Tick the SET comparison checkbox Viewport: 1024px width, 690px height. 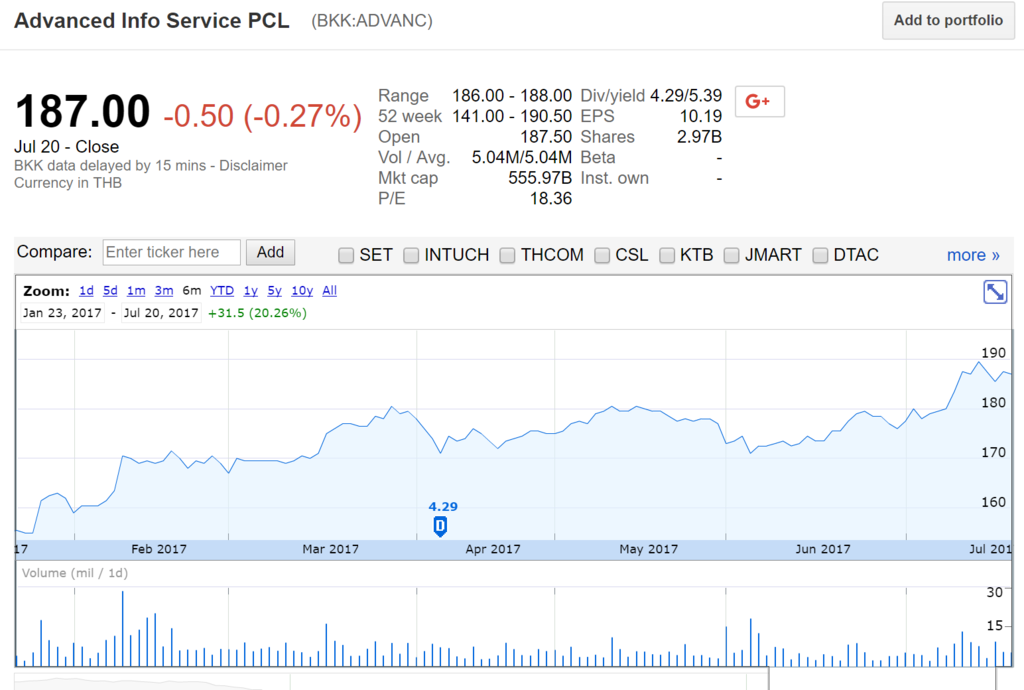point(346,255)
